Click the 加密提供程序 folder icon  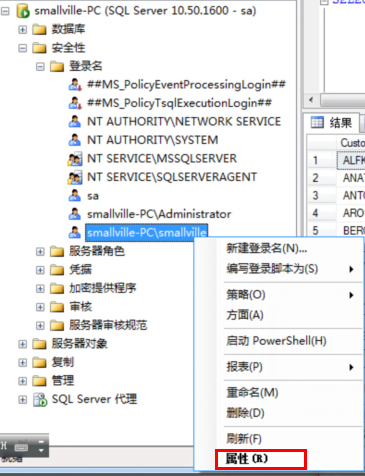point(57,288)
